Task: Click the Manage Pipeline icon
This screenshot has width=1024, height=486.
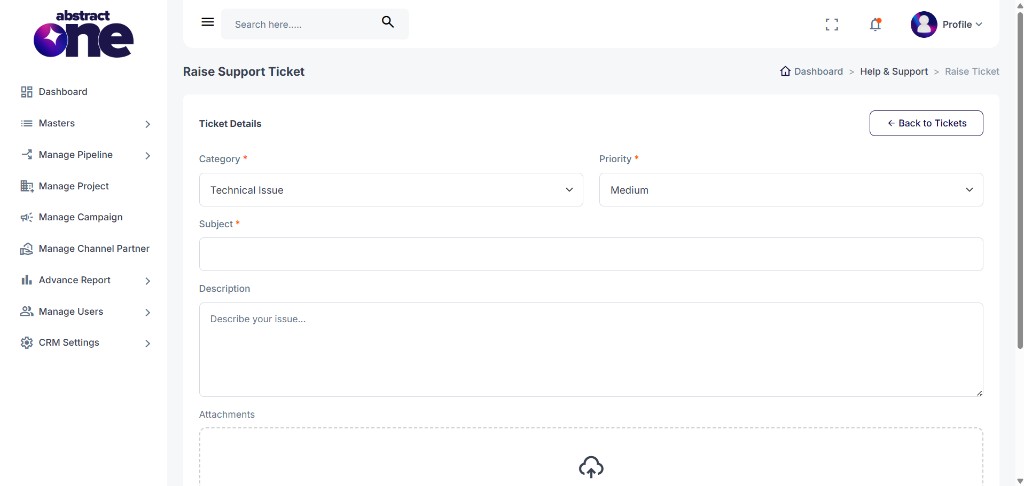Action: 27,155
